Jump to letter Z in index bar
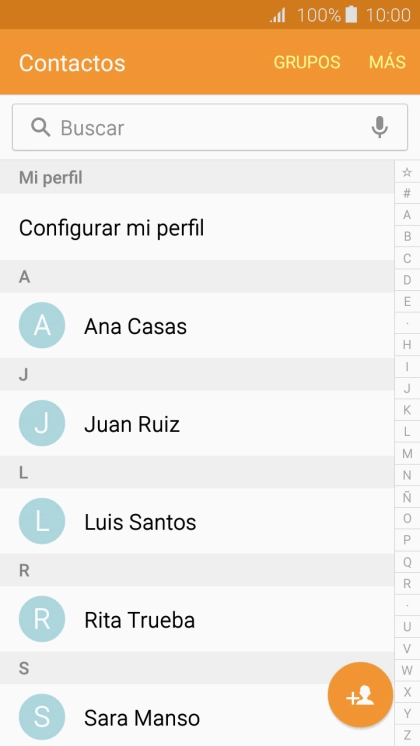The image size is (420, 746). [x=407, y=735]
